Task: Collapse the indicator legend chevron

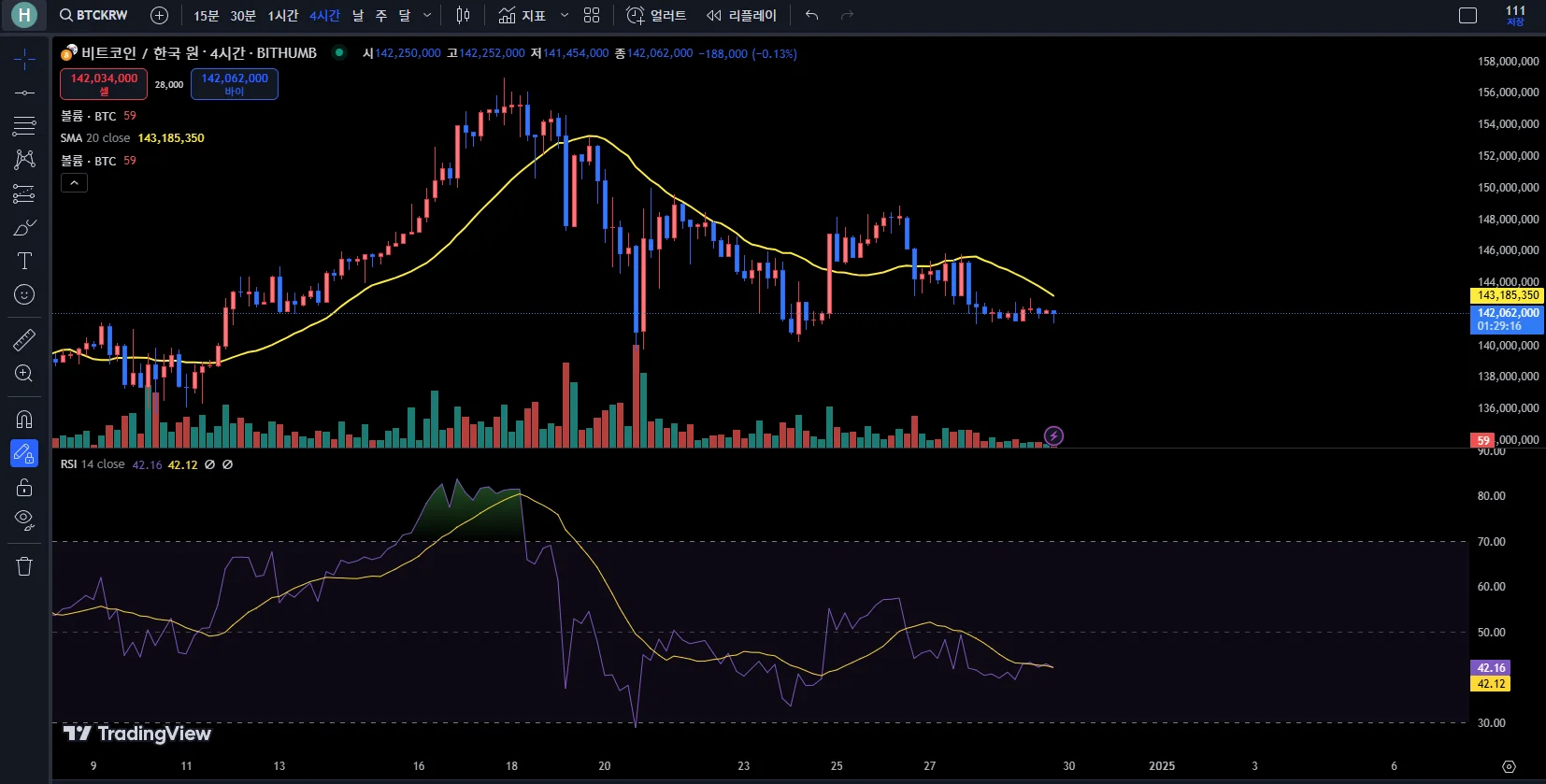Action: 74,183
